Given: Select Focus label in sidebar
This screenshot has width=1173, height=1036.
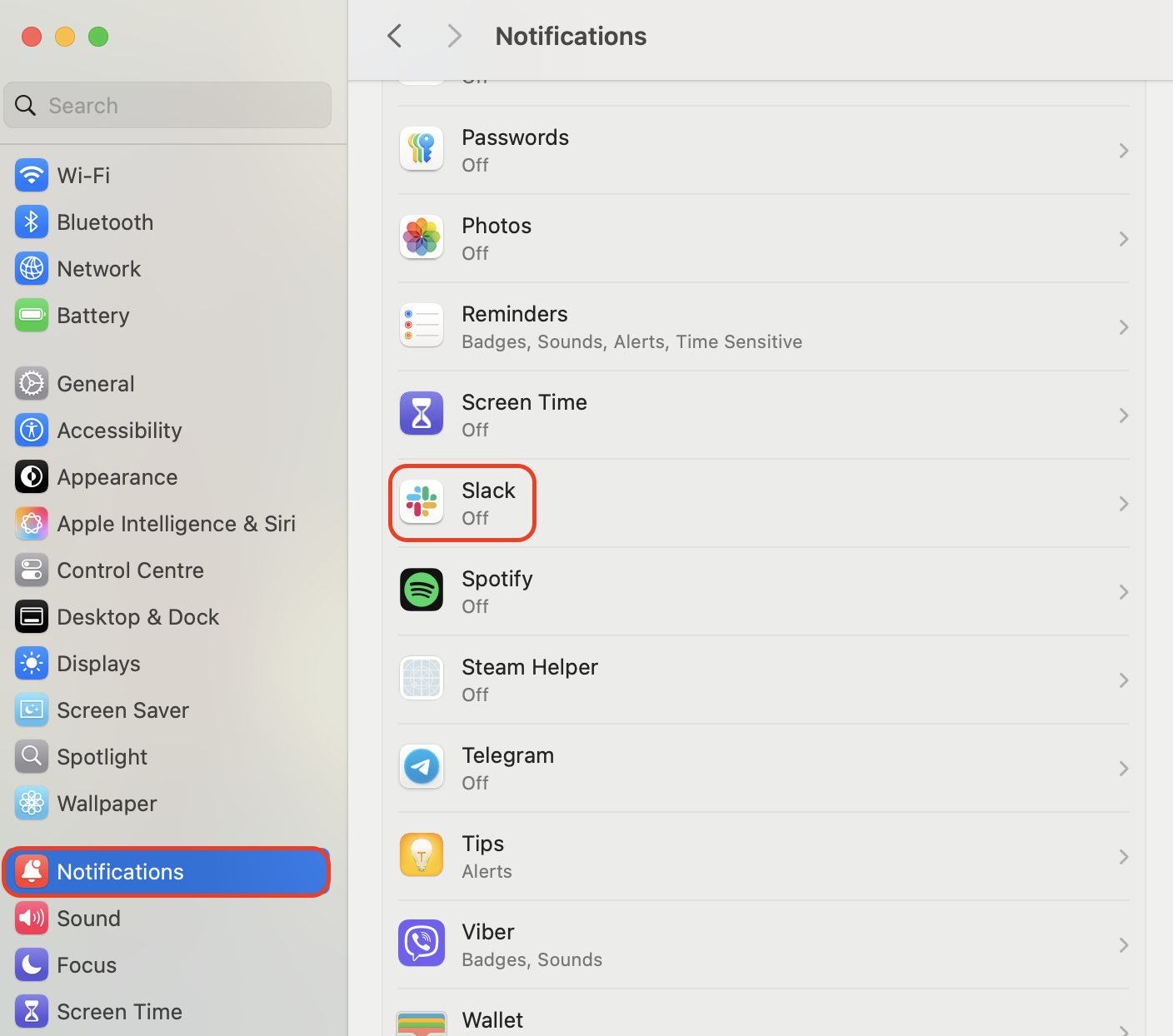Looking at the screenshot, I should pos(87,965).
